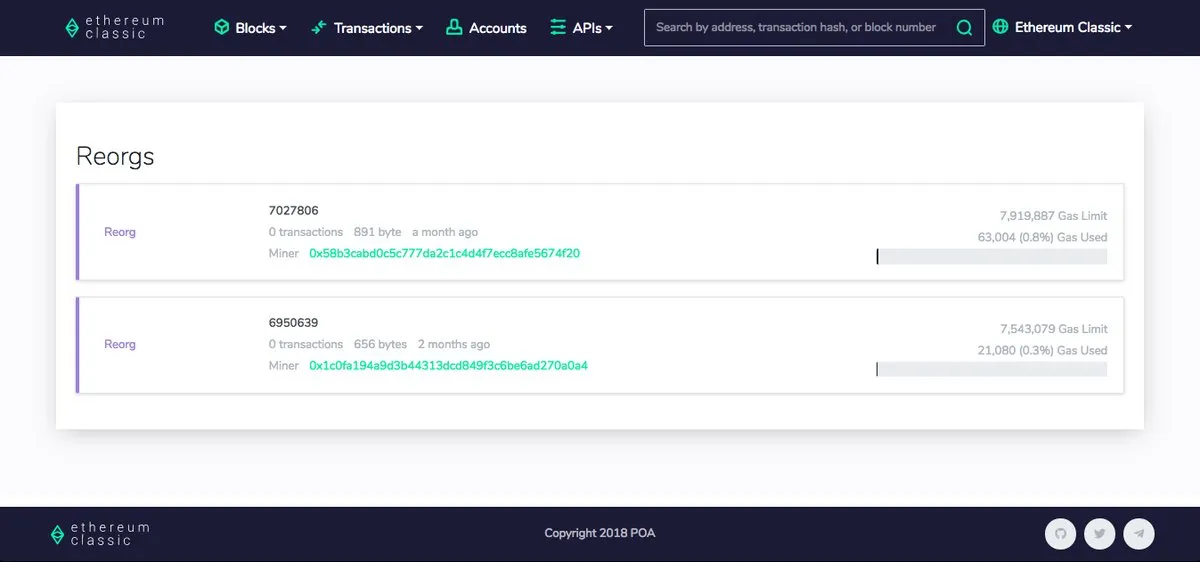Open the Telegram footer icon
The image size is (1200, 562).
point(1139,534)
